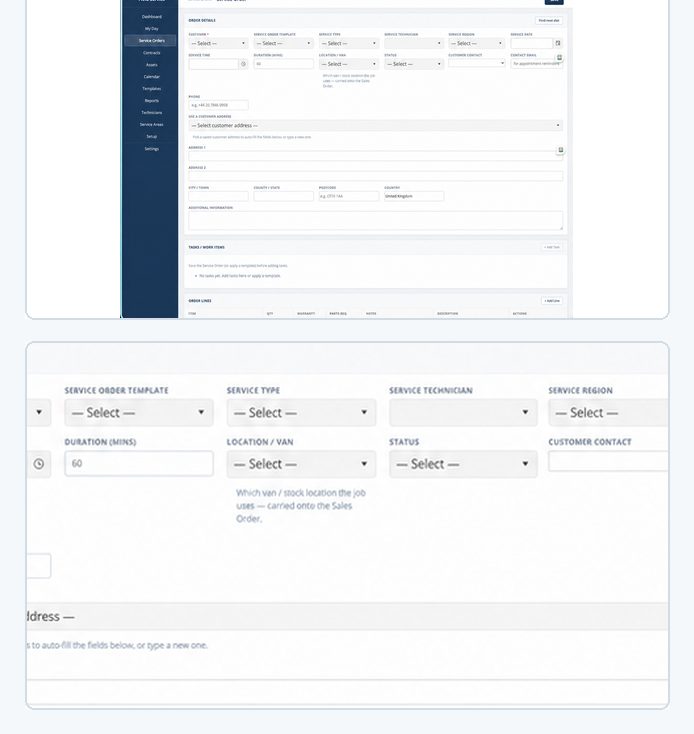Open Service Type dropdown in enlarged lower view
694x734 pixels.
click(301, 412)
